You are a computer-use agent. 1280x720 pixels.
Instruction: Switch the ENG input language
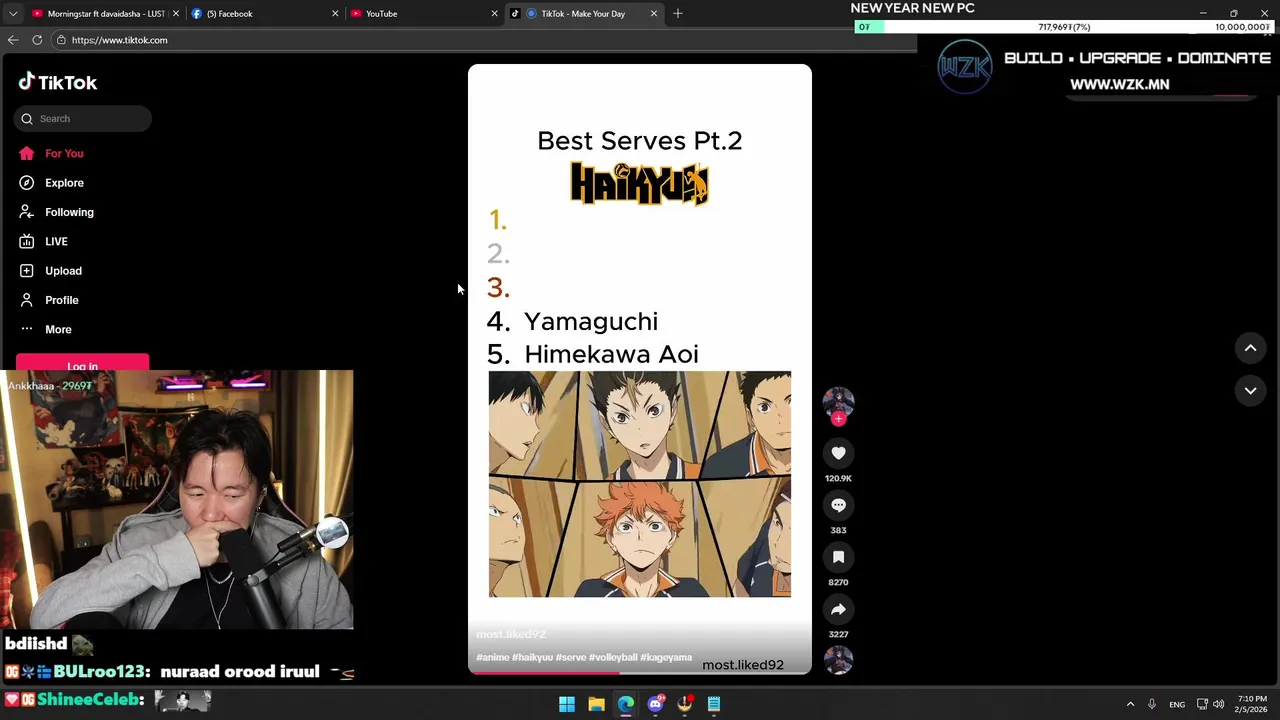(1177, 704)
